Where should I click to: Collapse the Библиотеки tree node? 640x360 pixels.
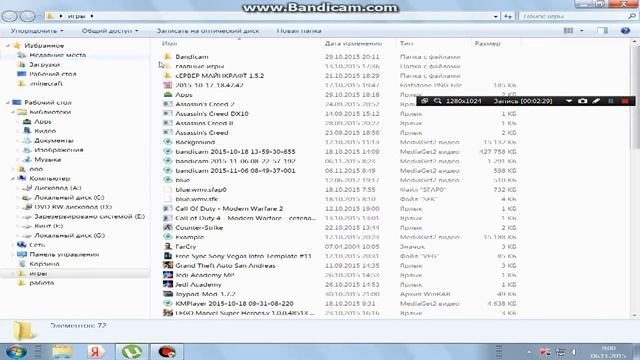coord(13,112)
